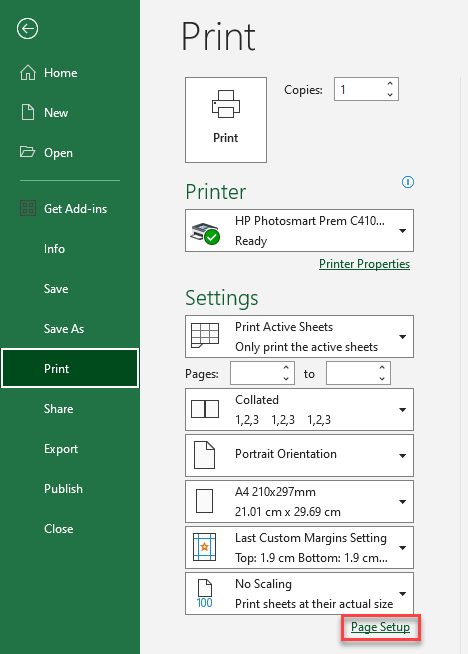Increase the ending page number
The width and height of the screenshot is (468, 654).
pos(382,368)
